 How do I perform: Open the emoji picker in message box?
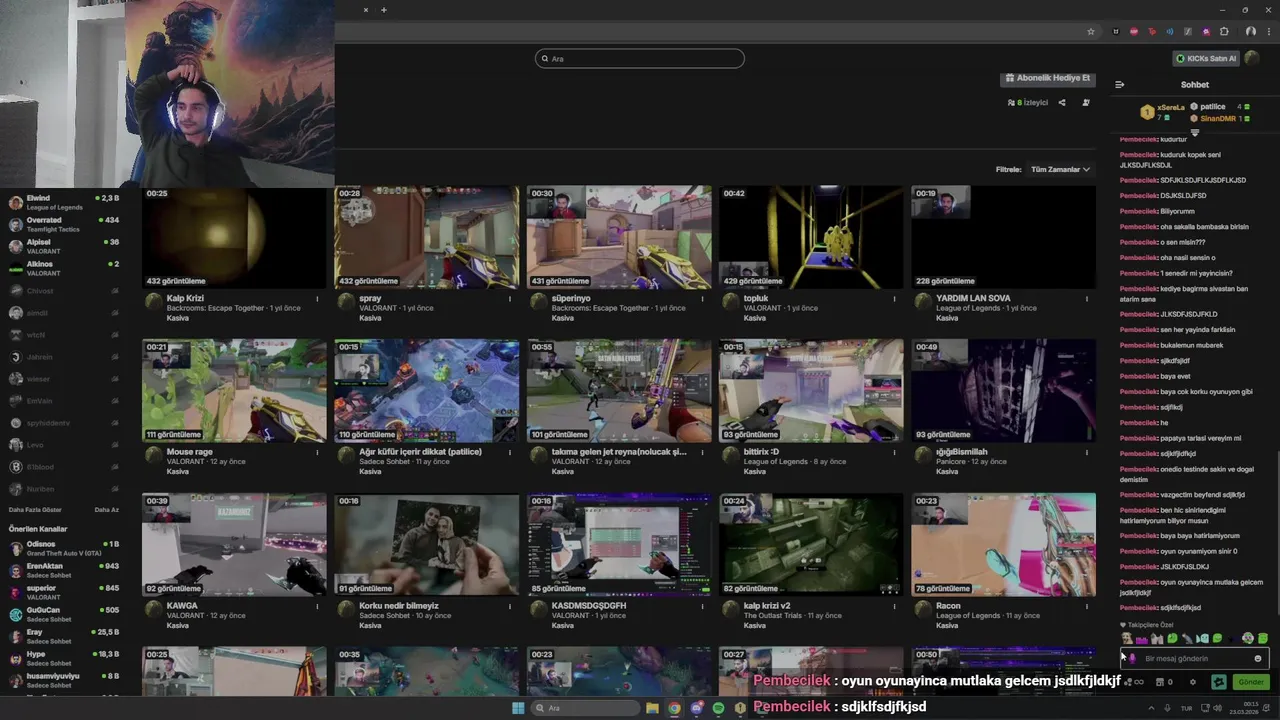1258,659
